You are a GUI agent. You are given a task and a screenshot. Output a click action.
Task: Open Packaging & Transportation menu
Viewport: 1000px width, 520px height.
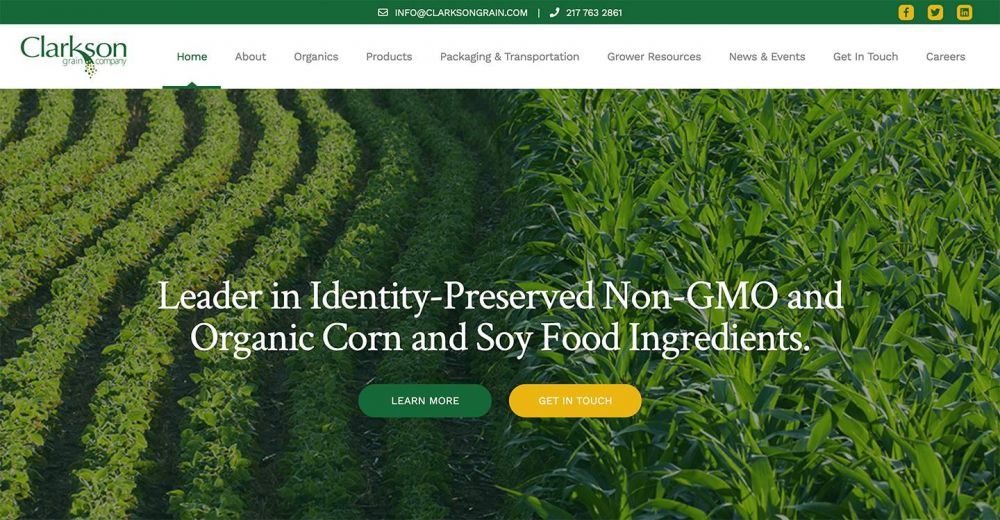(x=510, y=57)
